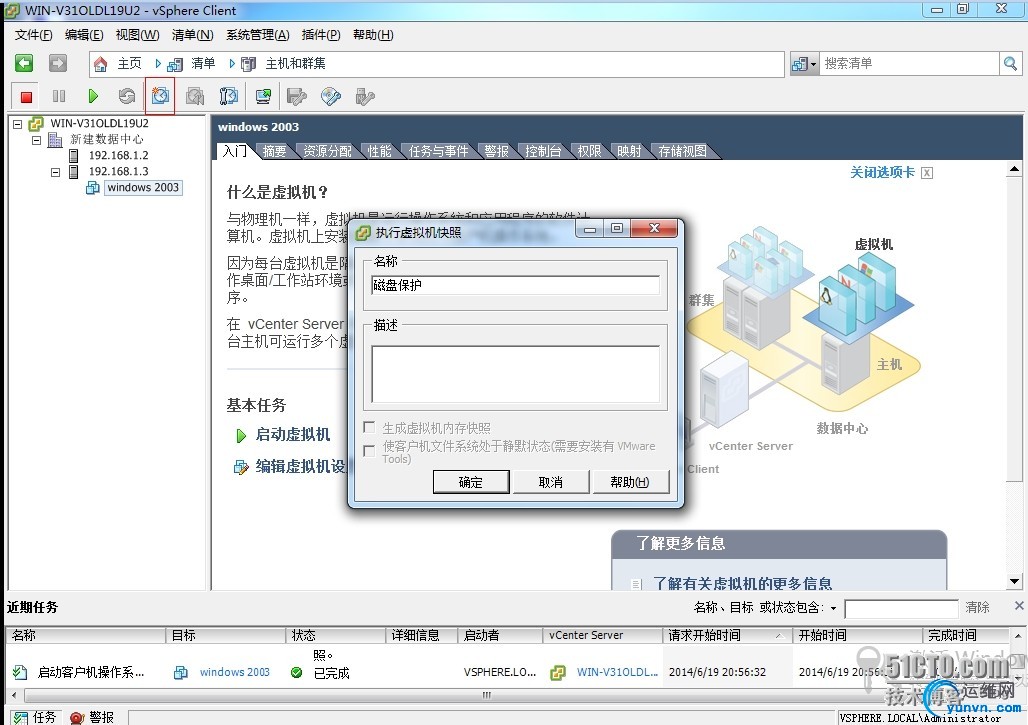Collapse the new datacenter tree node
Screen dimensions: 1028x725
pyautogui.click(x=37, y=140)
